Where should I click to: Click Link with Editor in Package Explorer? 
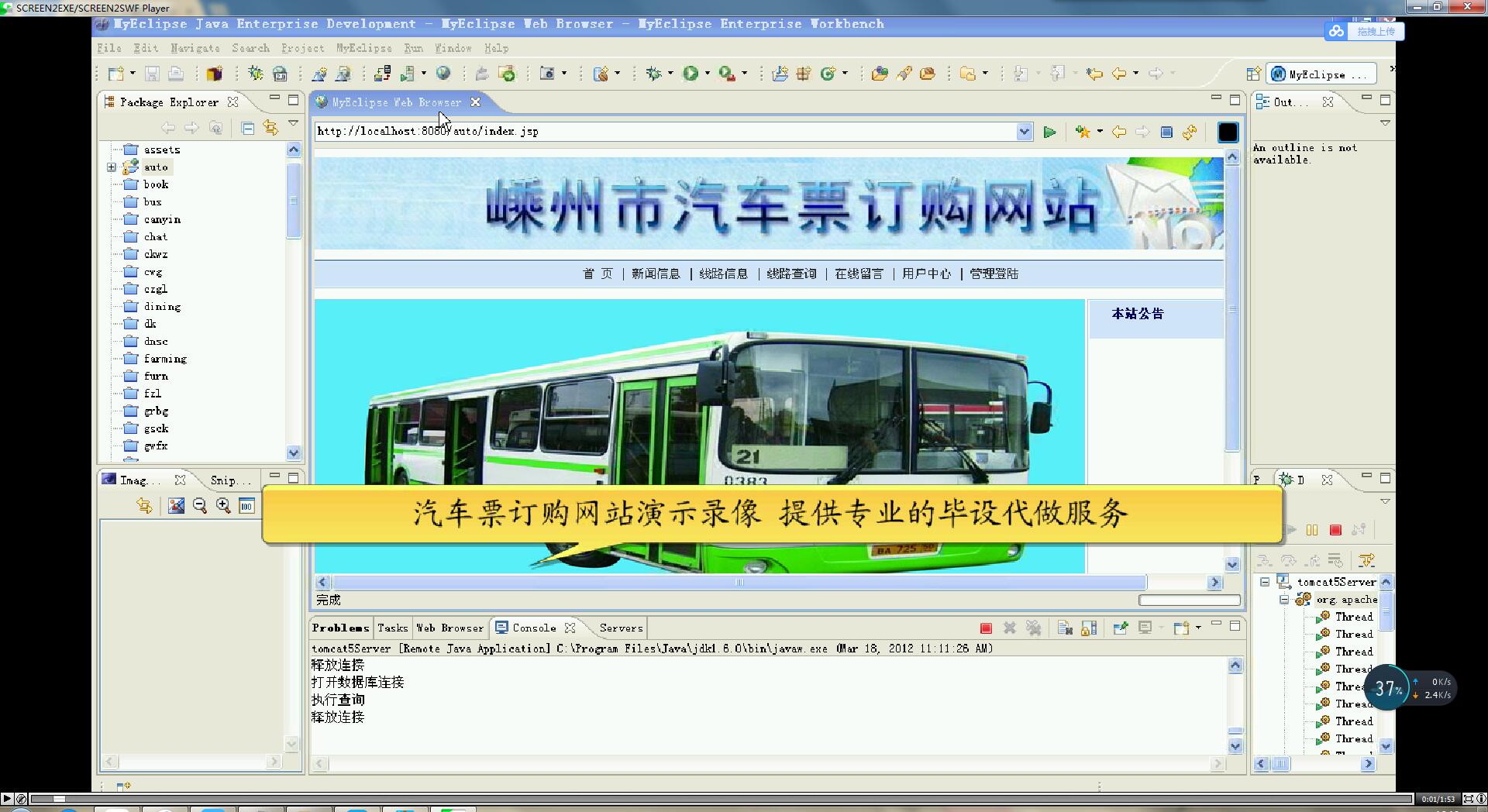pos(270,128)
